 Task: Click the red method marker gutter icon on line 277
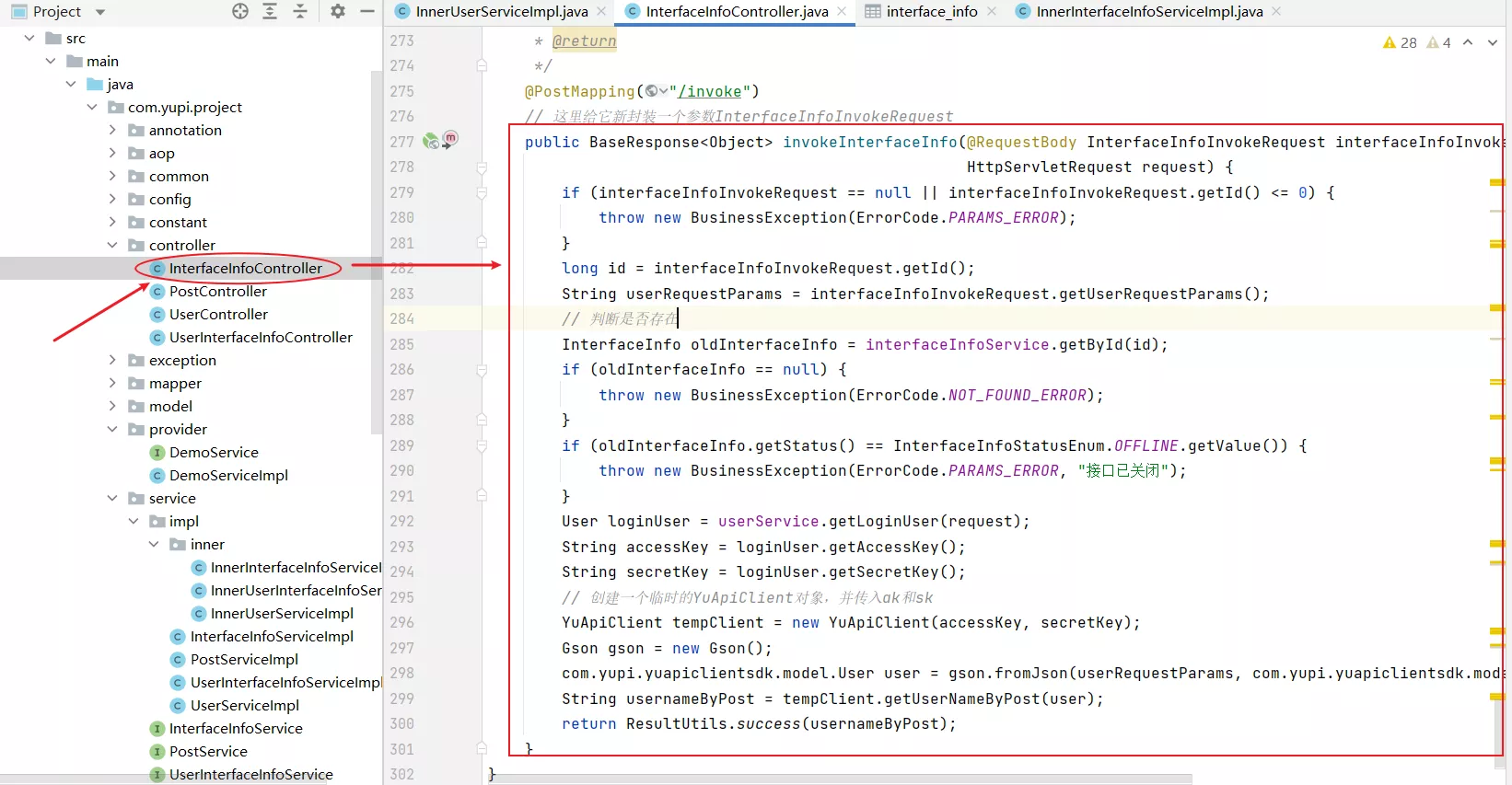pos(450,138)
